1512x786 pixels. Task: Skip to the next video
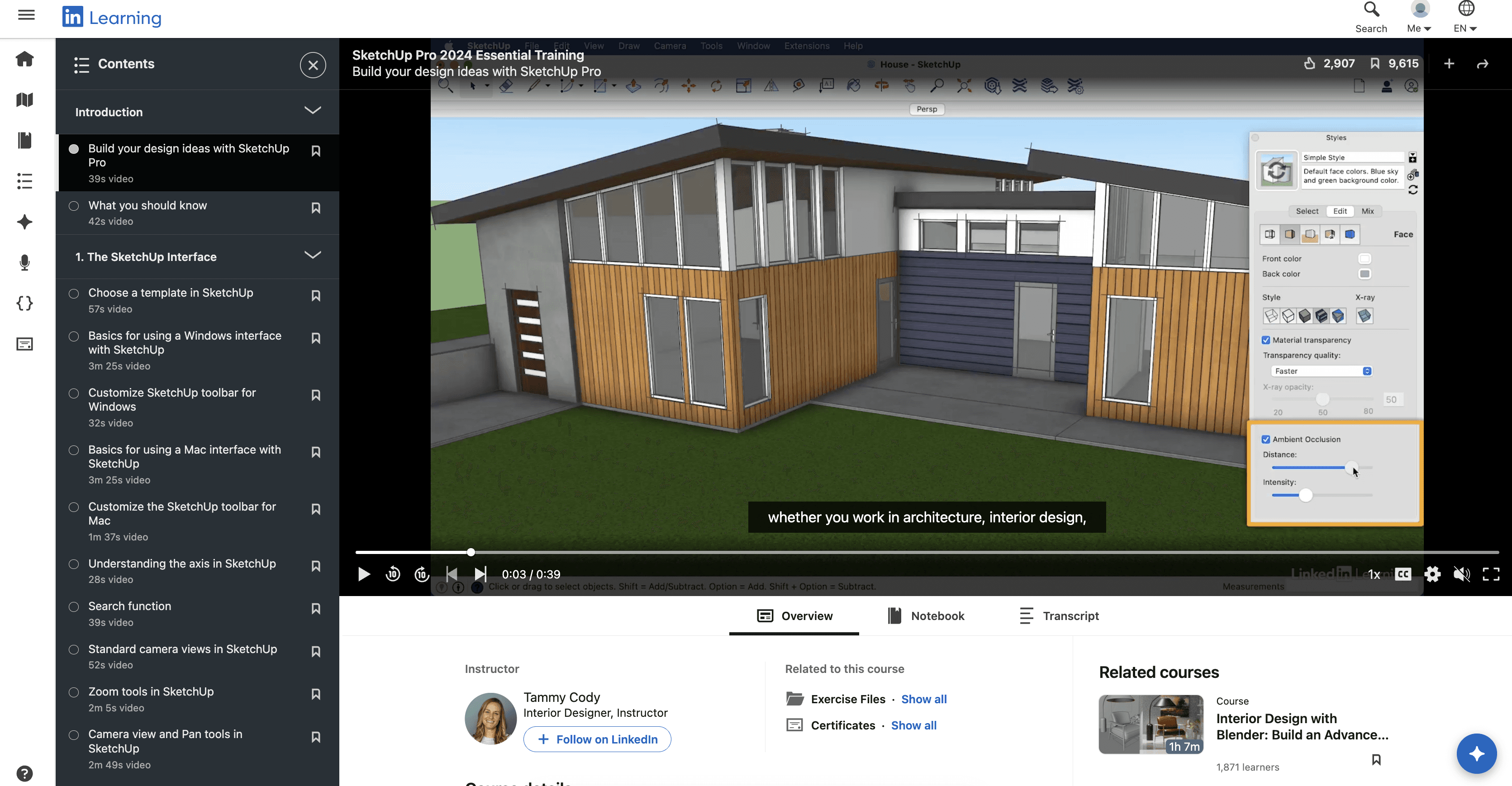point(480,573)
